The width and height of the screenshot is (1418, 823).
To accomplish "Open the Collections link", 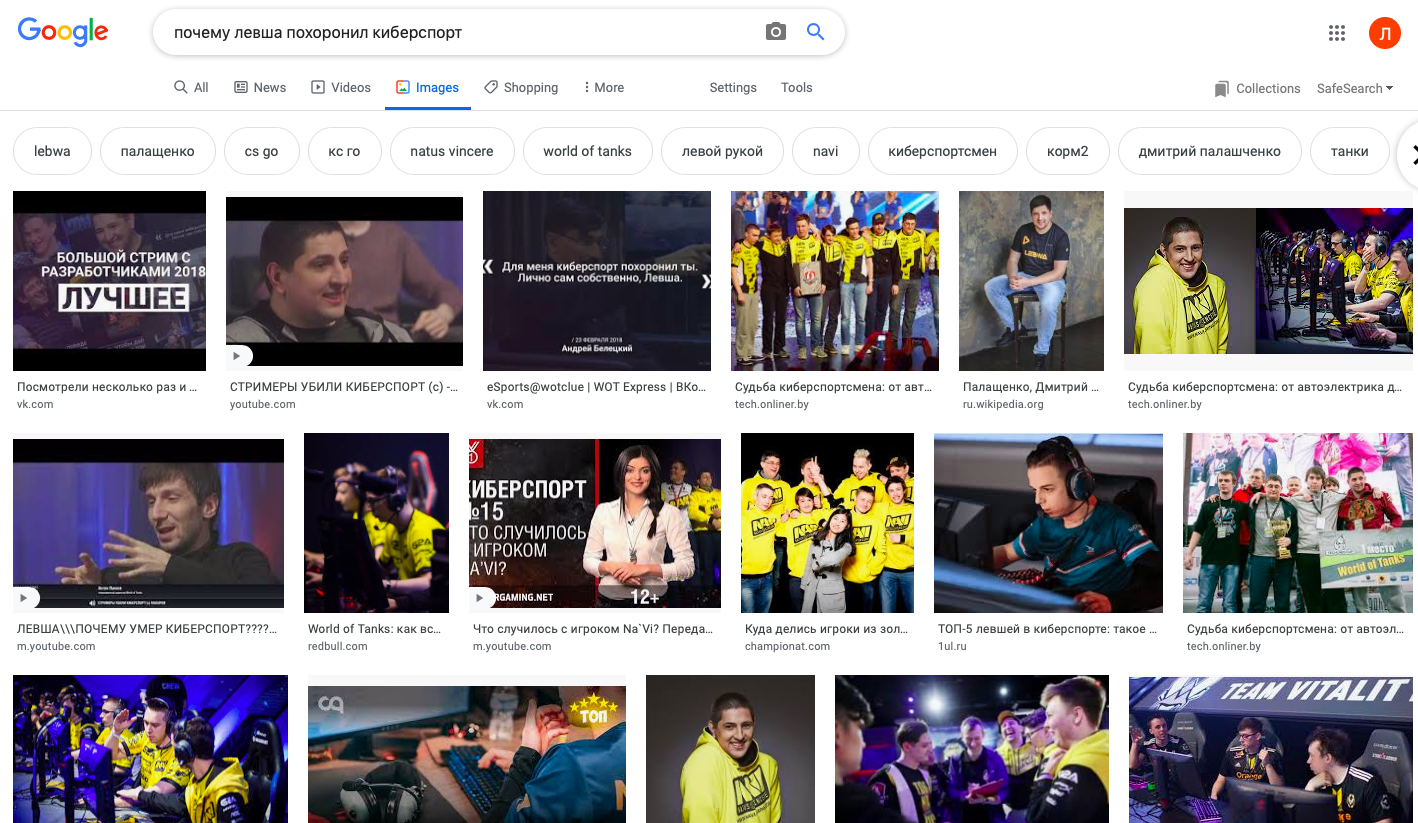I will point(1268,88).
